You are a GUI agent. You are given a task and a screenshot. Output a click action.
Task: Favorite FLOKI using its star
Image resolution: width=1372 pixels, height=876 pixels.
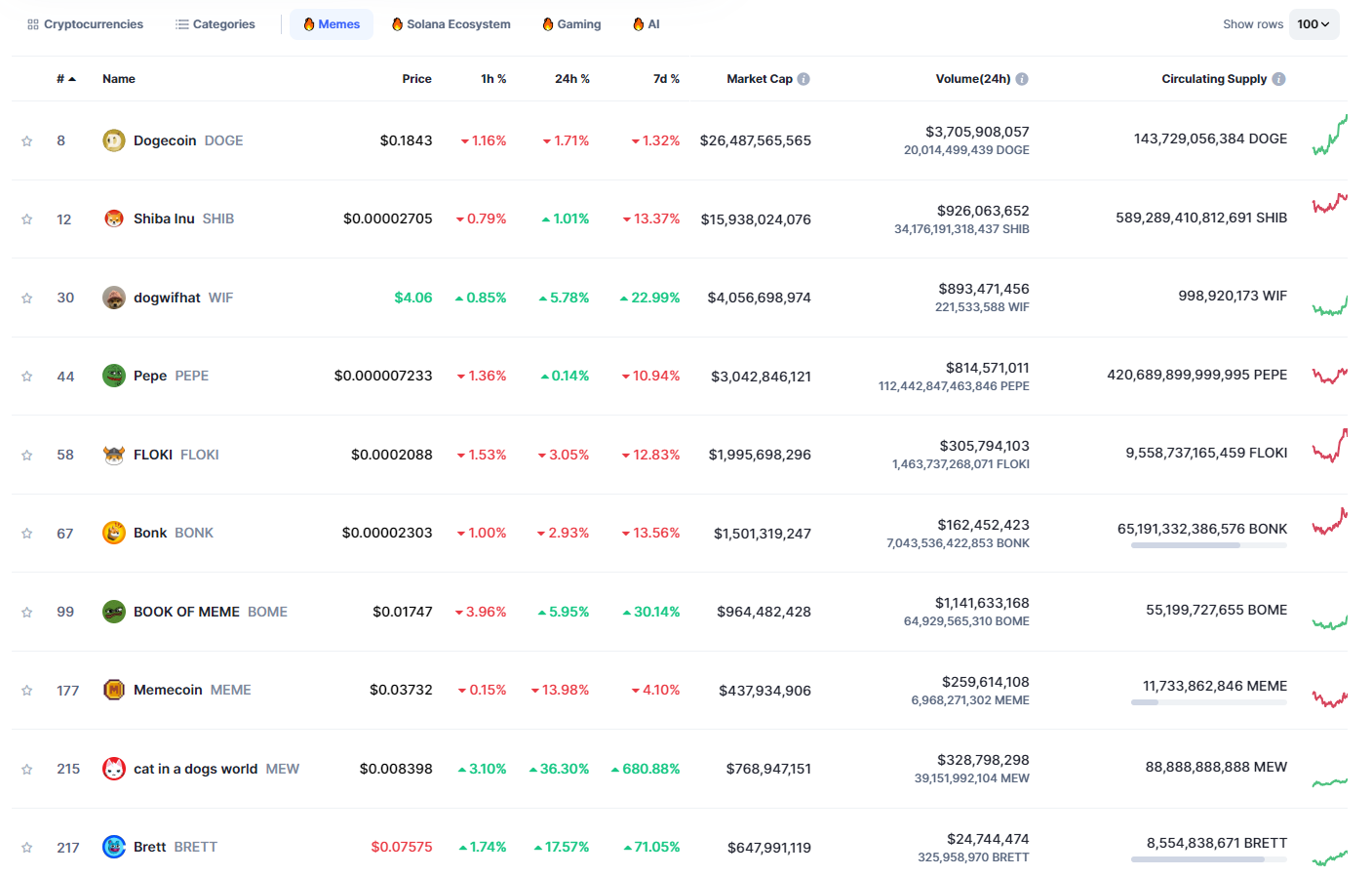click(x=27, y=456)
